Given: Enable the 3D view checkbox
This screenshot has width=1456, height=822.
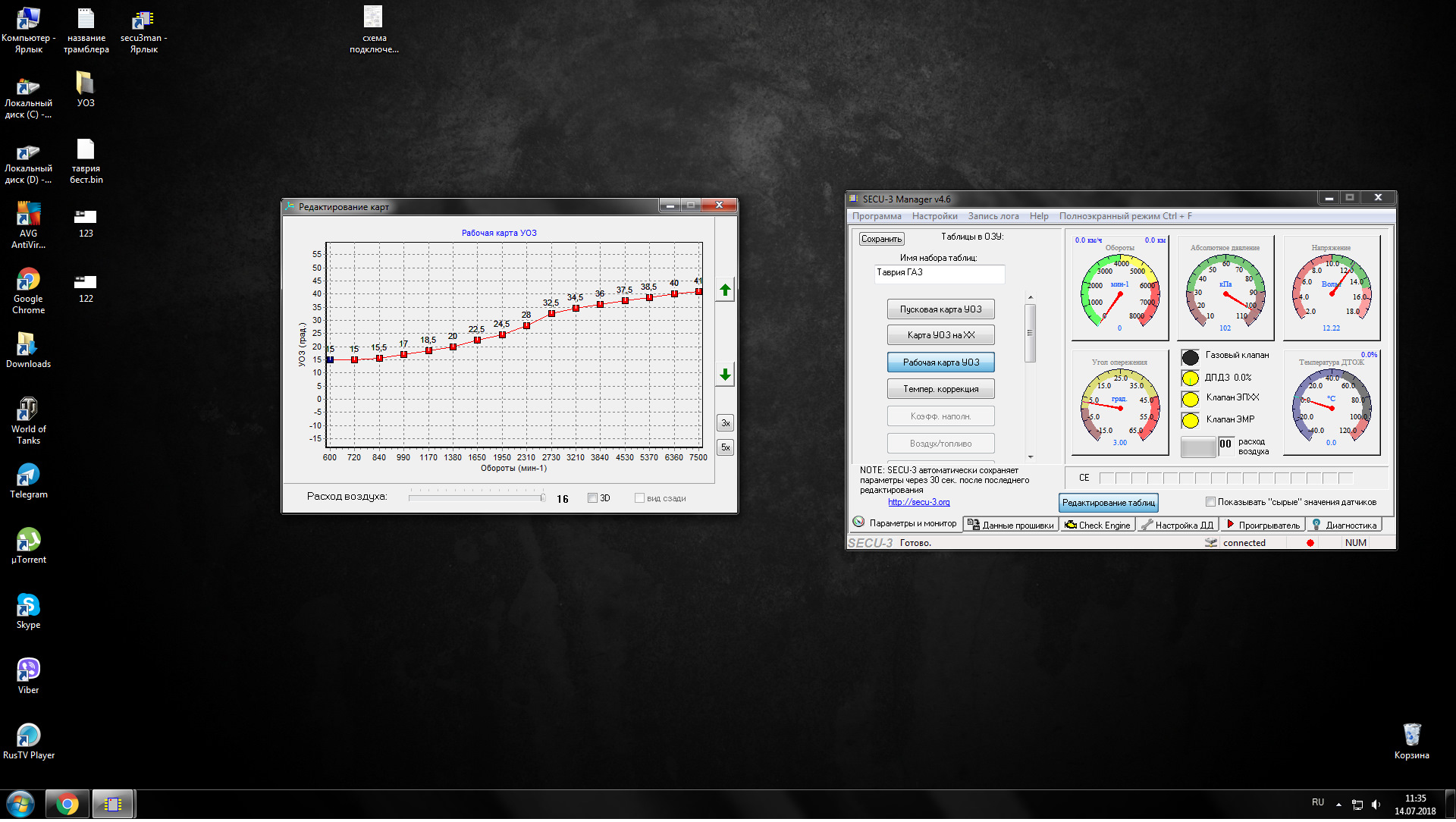Looking at the screenshot, I should (x=593, y=499).
